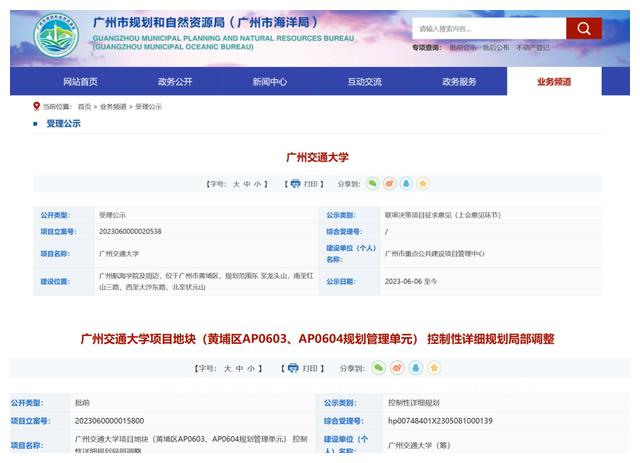Image resolution: width=640 pixels, height=463 pixels.
Task: Click the red search magnifier button
Action: coord(584,28)
